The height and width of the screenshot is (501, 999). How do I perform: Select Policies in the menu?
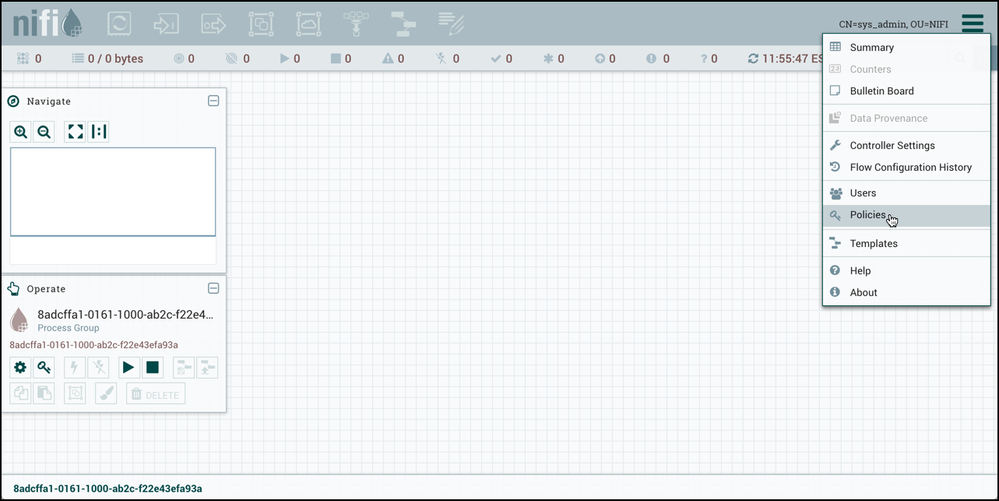click(x=906, y=215)
